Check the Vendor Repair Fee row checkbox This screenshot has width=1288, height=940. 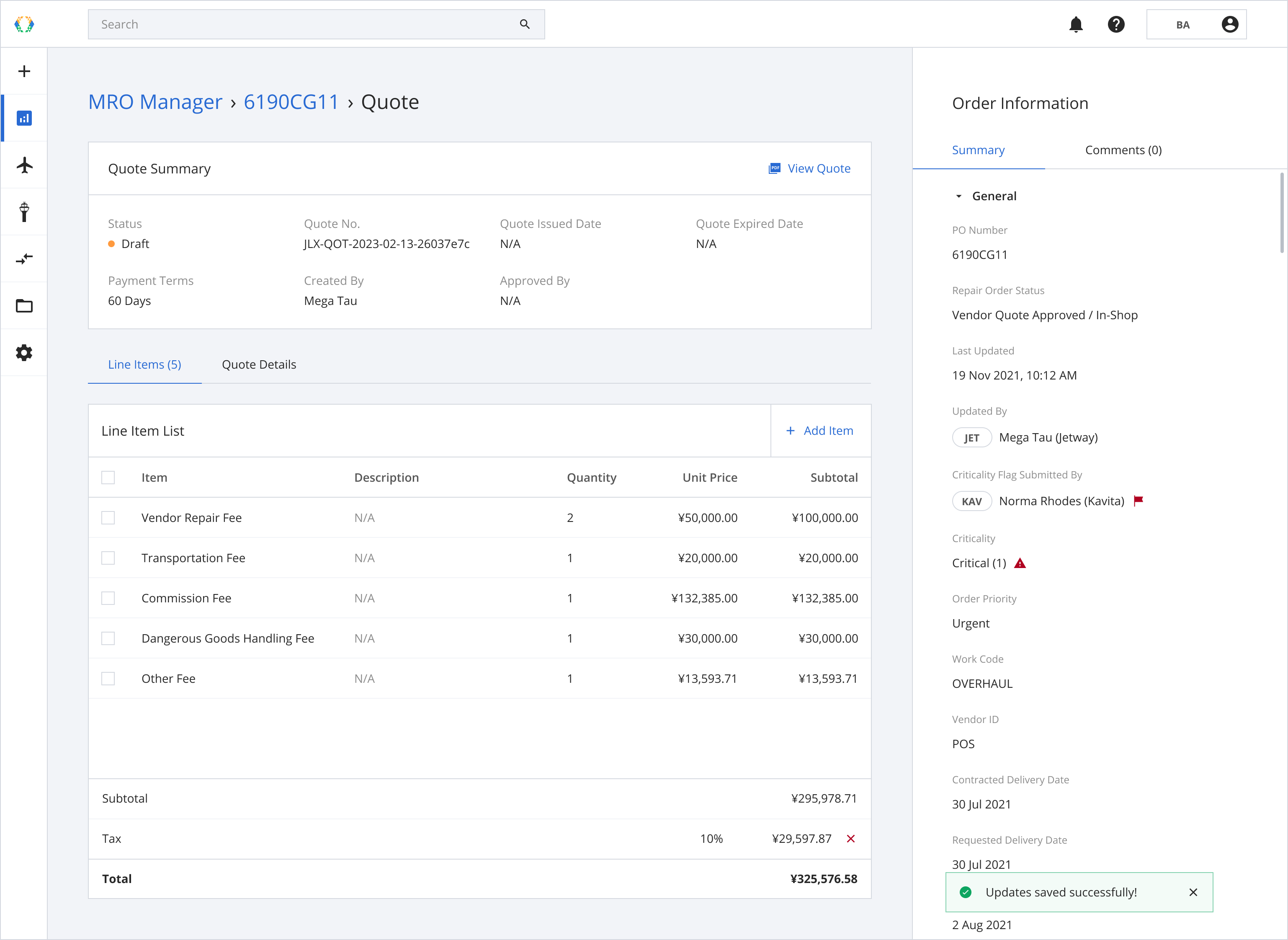pyautogui.click(x=108, y=518)
